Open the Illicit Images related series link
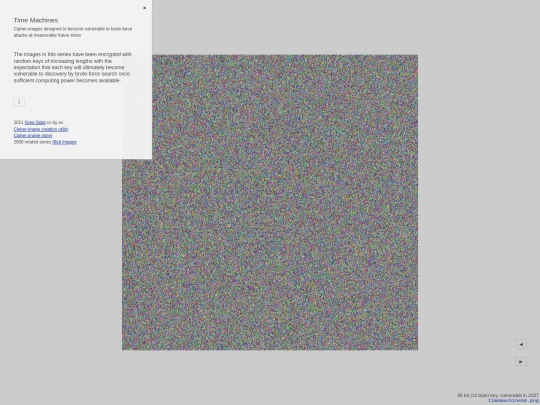540x405 pixels. (64, 142)
